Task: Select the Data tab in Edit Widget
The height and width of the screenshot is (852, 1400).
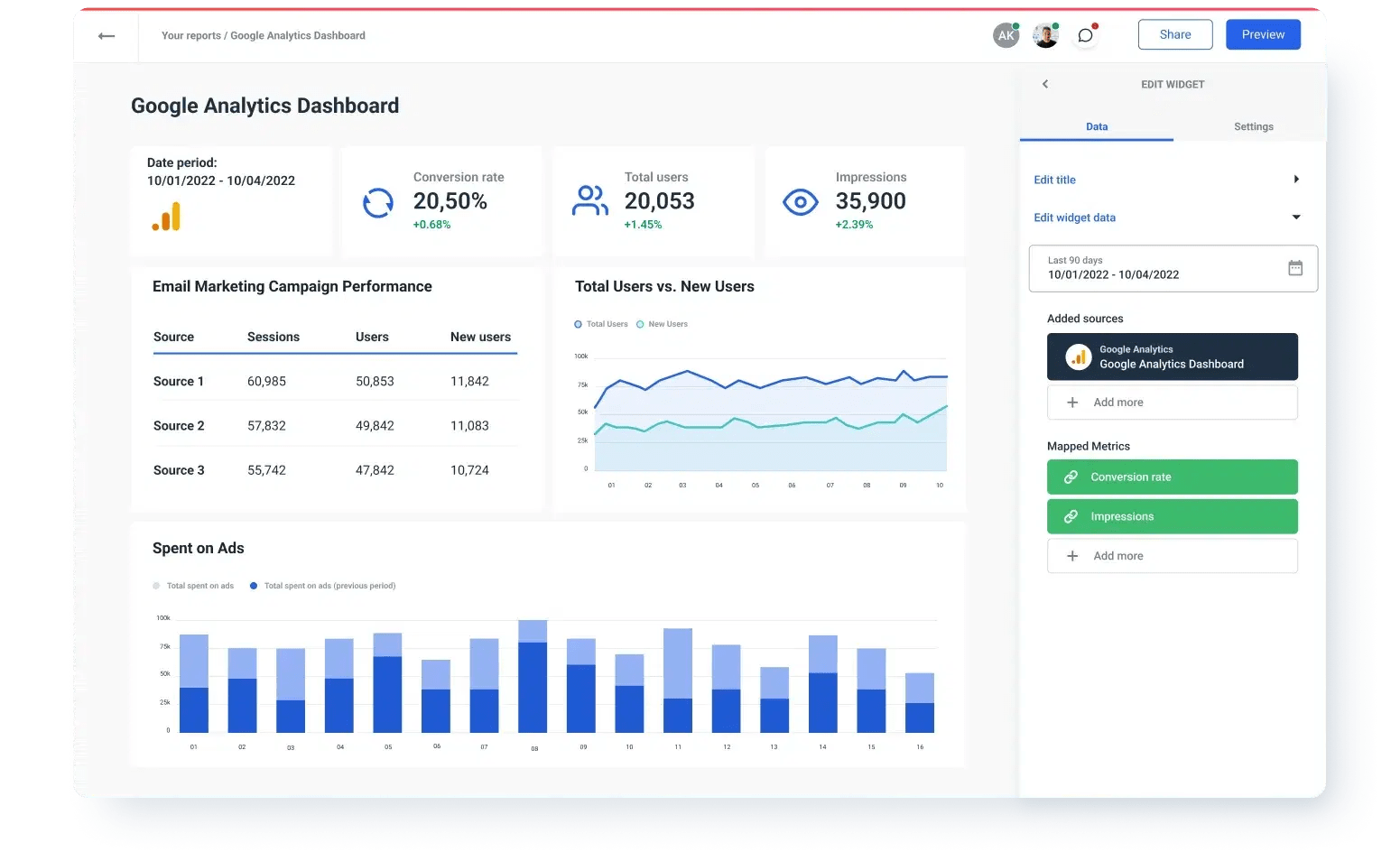Action: click(x=1096, y=126)
